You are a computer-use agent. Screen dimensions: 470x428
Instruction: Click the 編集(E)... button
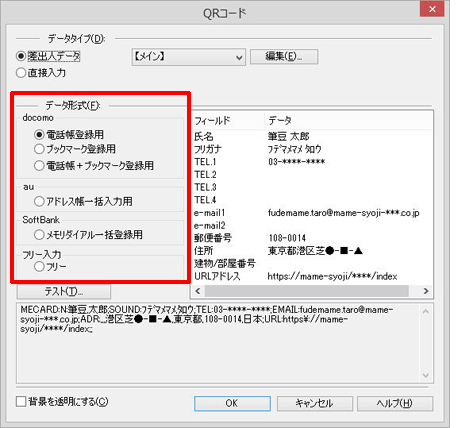284,57
